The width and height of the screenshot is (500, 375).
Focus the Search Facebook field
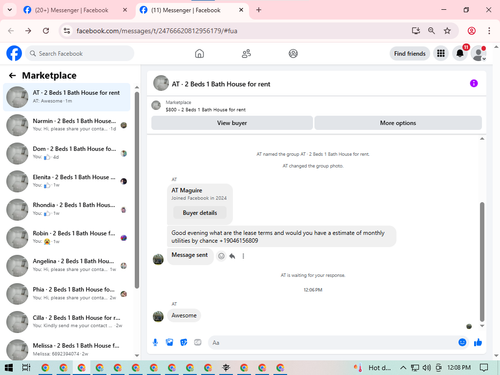click(80, 53)
